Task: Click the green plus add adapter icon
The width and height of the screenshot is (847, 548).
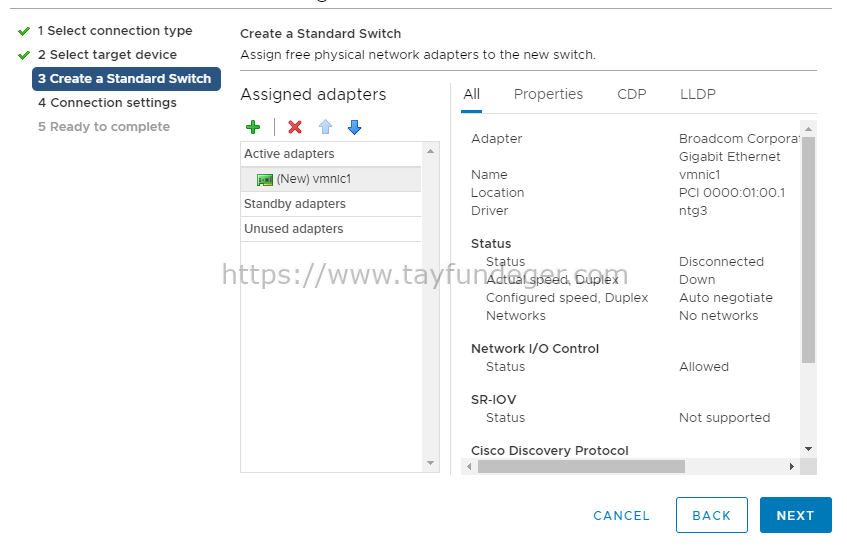Action: [253, 127]
